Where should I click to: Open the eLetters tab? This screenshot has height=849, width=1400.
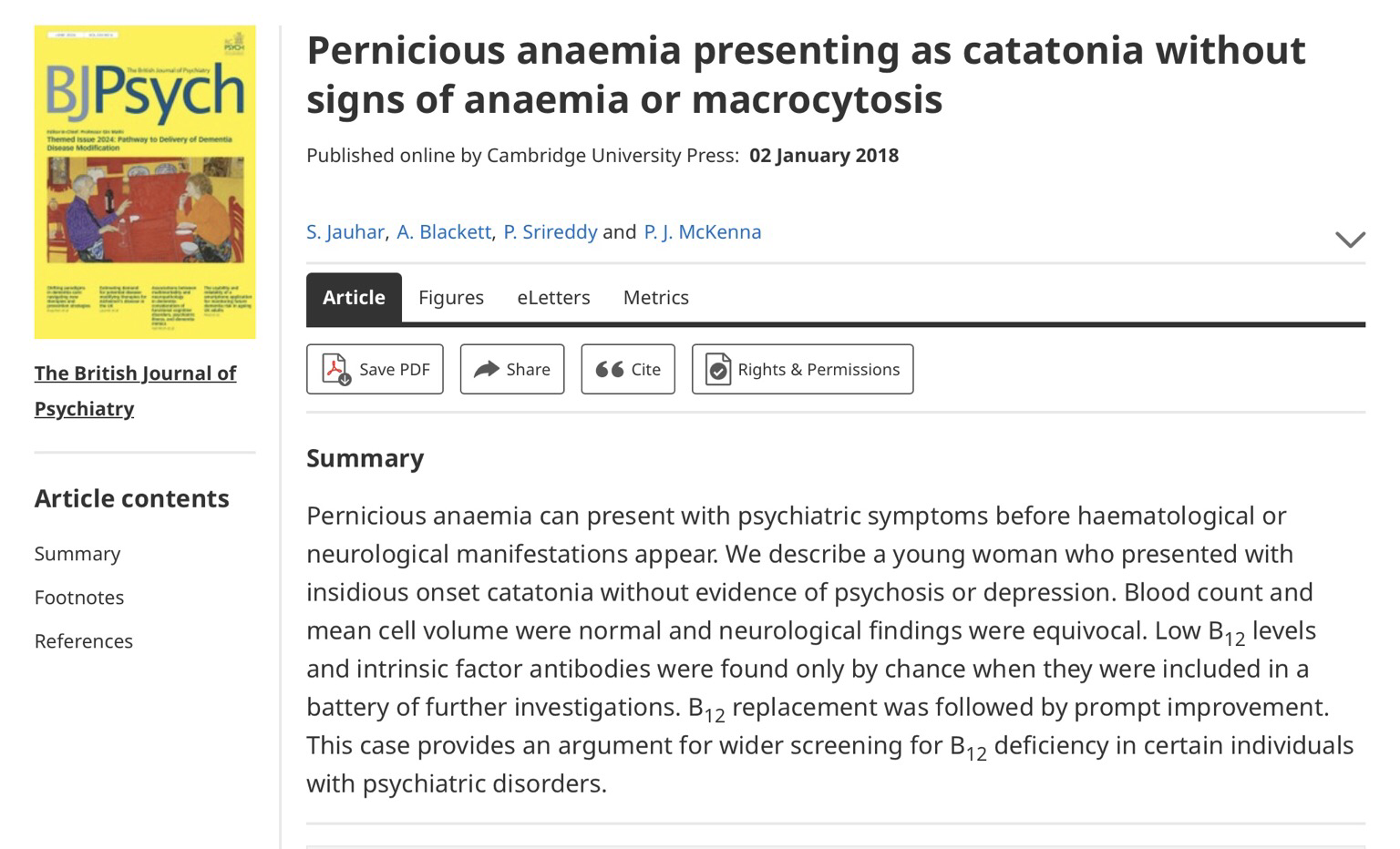pos(553,298)
